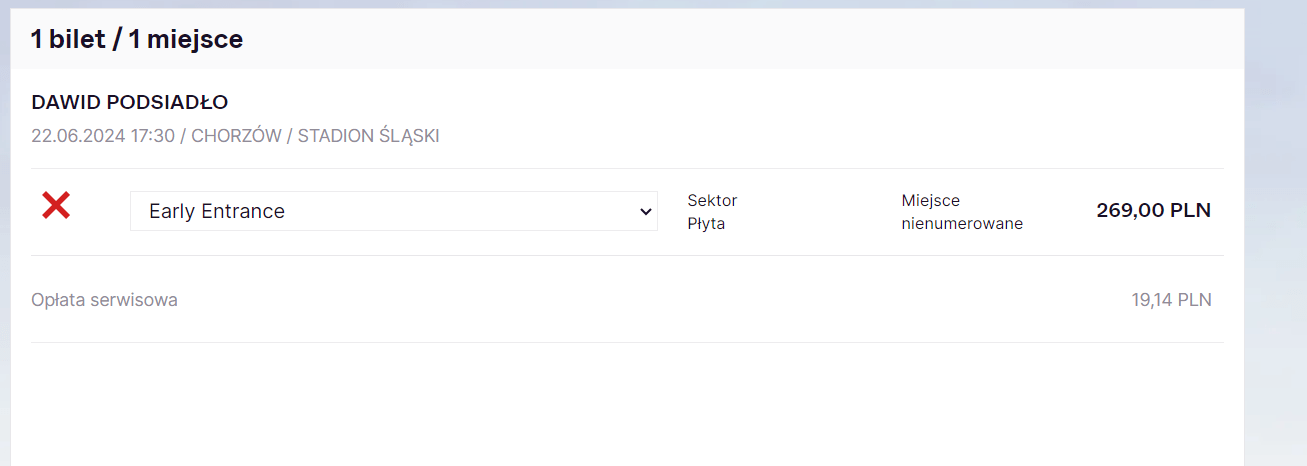Click the '1 bilet' heading text

67,40
